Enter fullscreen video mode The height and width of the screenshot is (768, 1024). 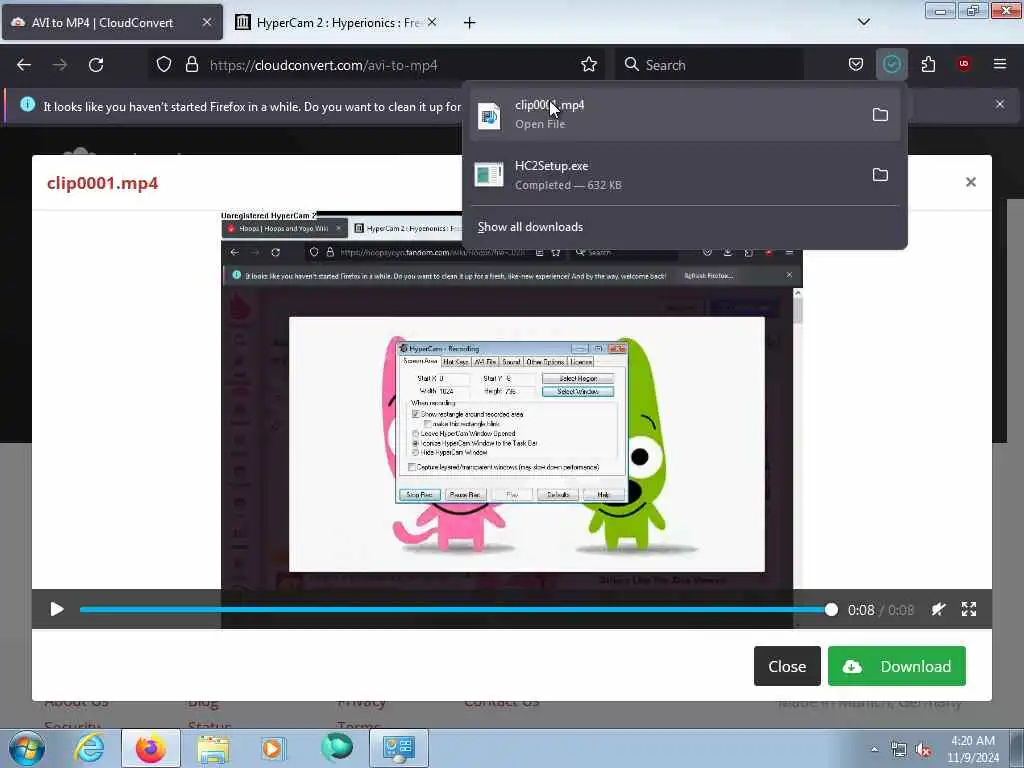tap(968, 609)
